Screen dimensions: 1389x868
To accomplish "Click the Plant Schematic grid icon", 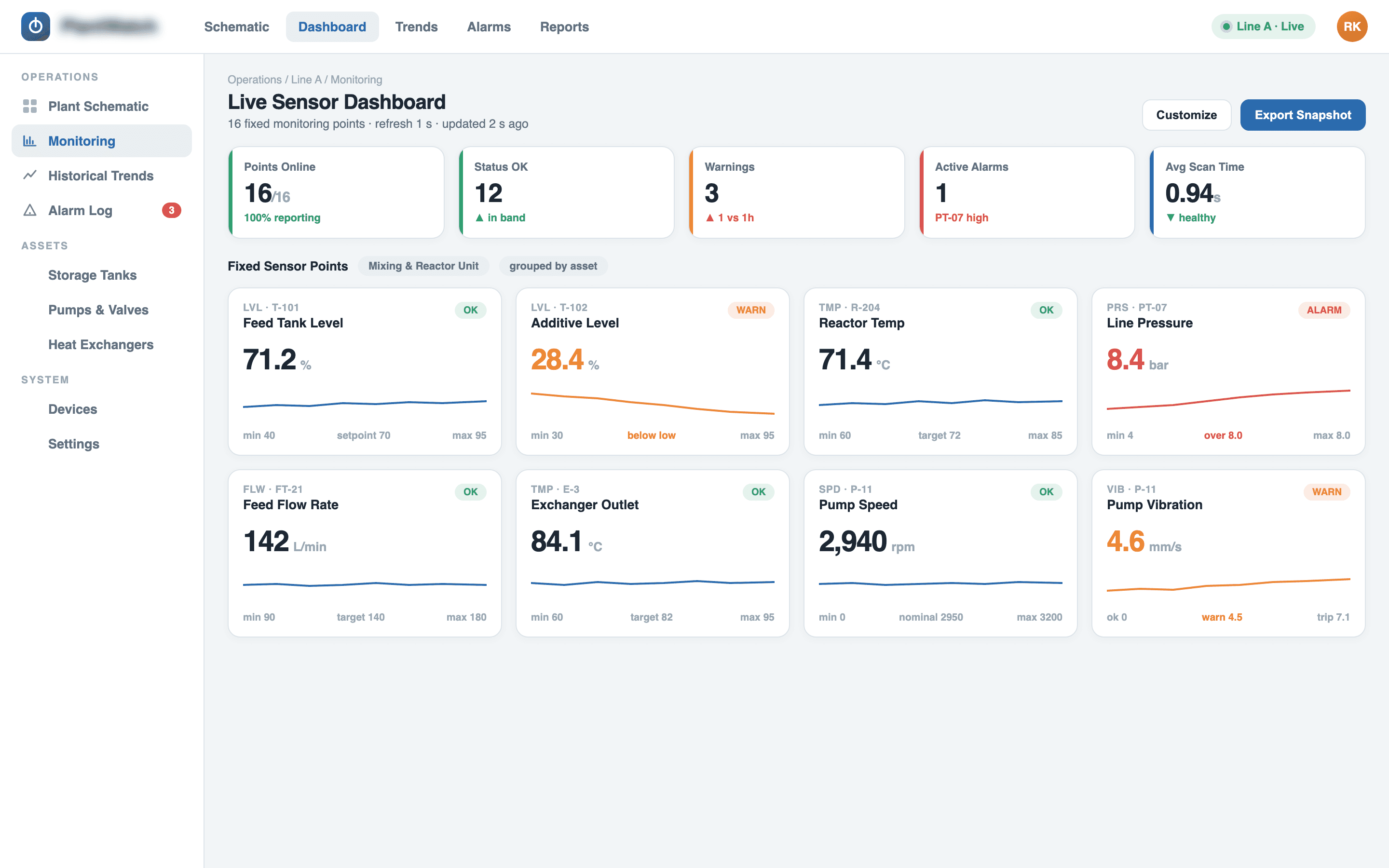I will pos(30,106).
